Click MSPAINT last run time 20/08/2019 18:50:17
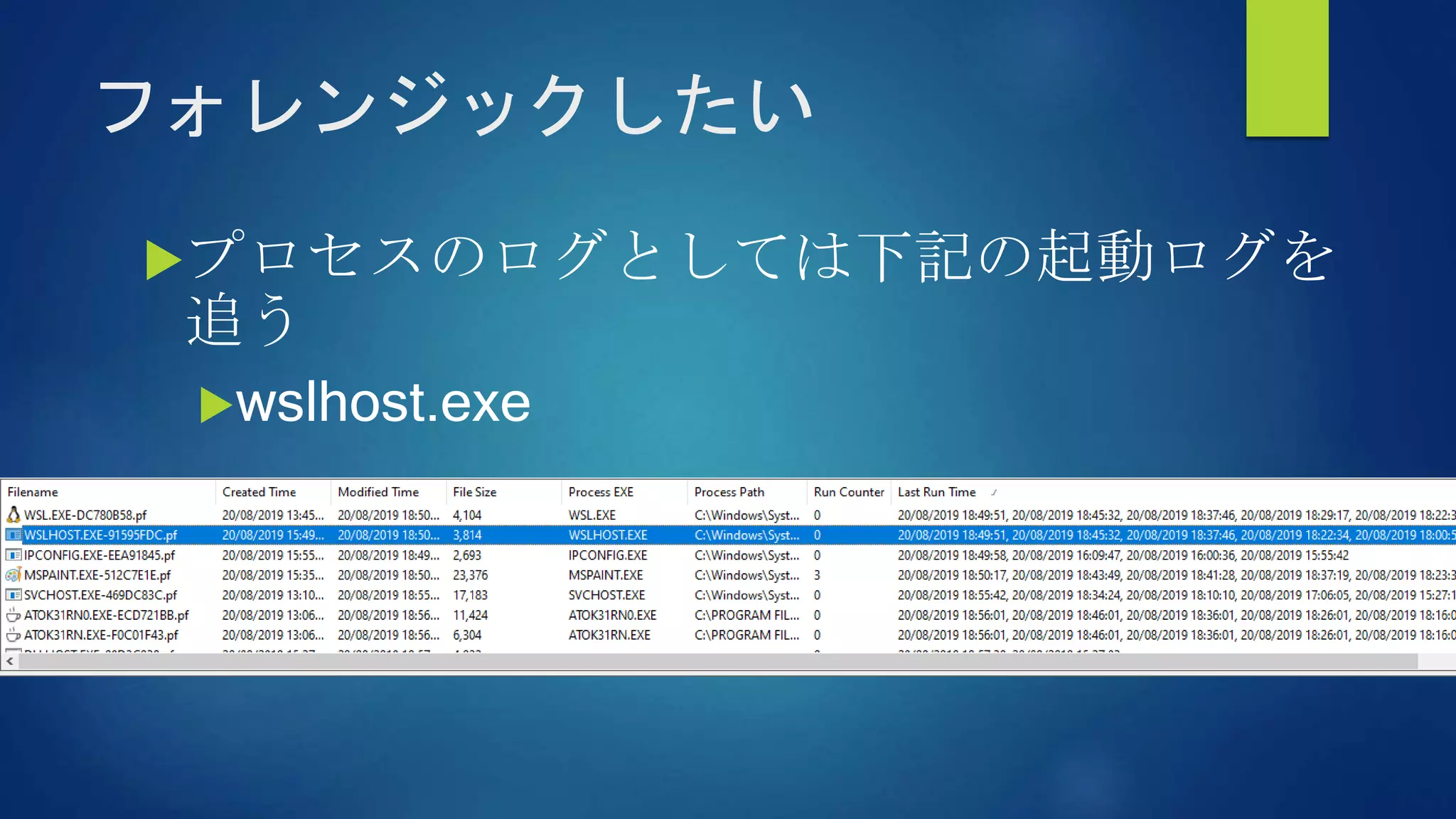 [952, 574]
